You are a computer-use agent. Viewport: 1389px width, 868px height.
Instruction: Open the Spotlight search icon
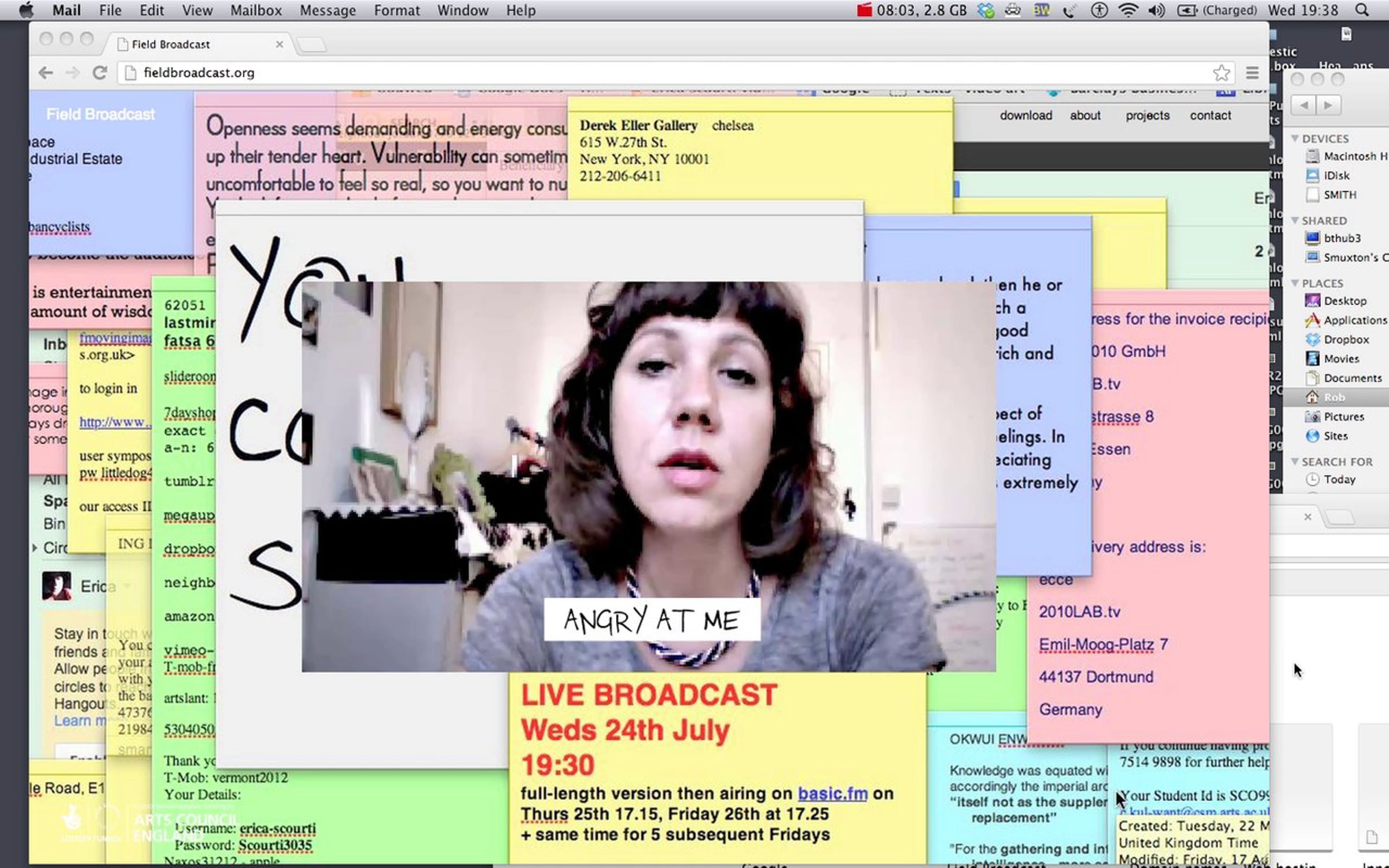(x=1362, y=10)
